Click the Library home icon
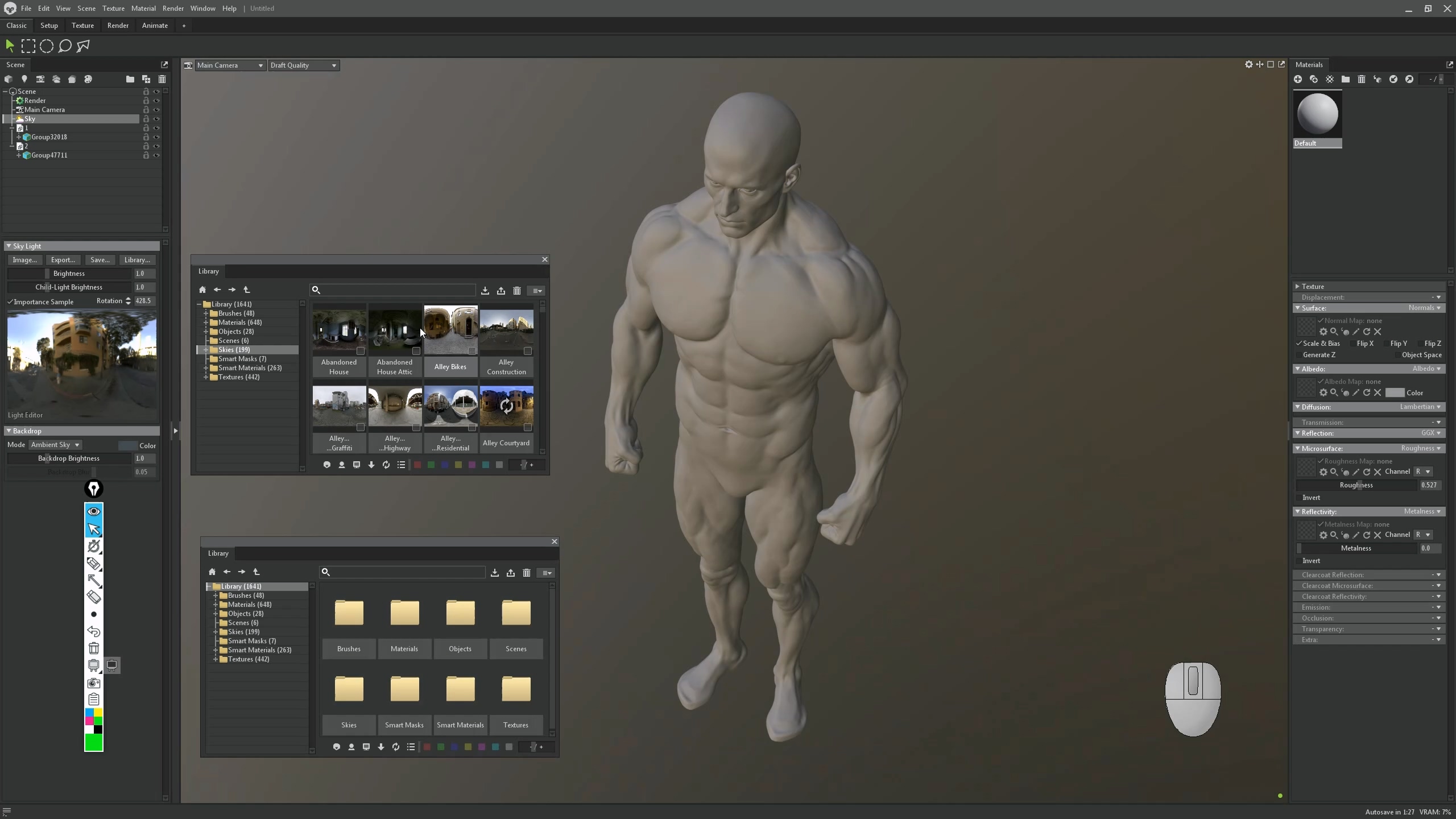The height and width of the screenshot is (819, 1456). 202,289
